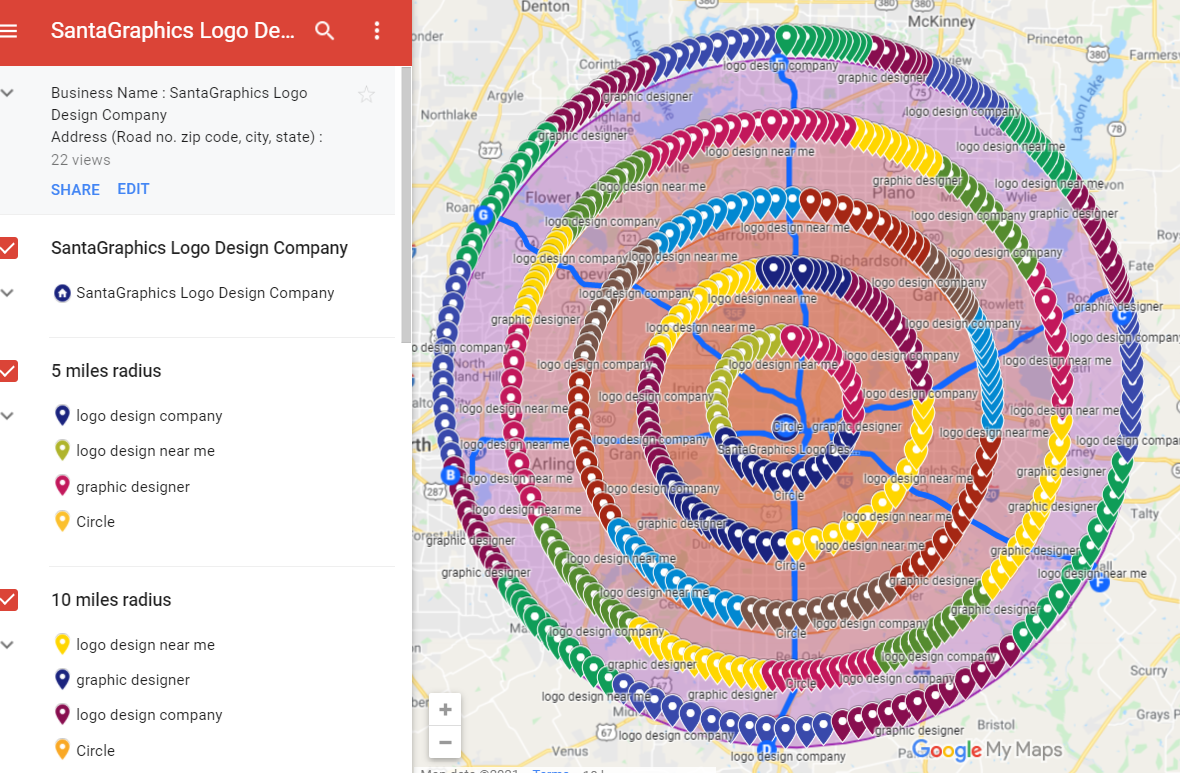Screen dimensions: 1180x773
Task: Select the maroon 'logo design company' pin icon
Action: pos(62,715)
